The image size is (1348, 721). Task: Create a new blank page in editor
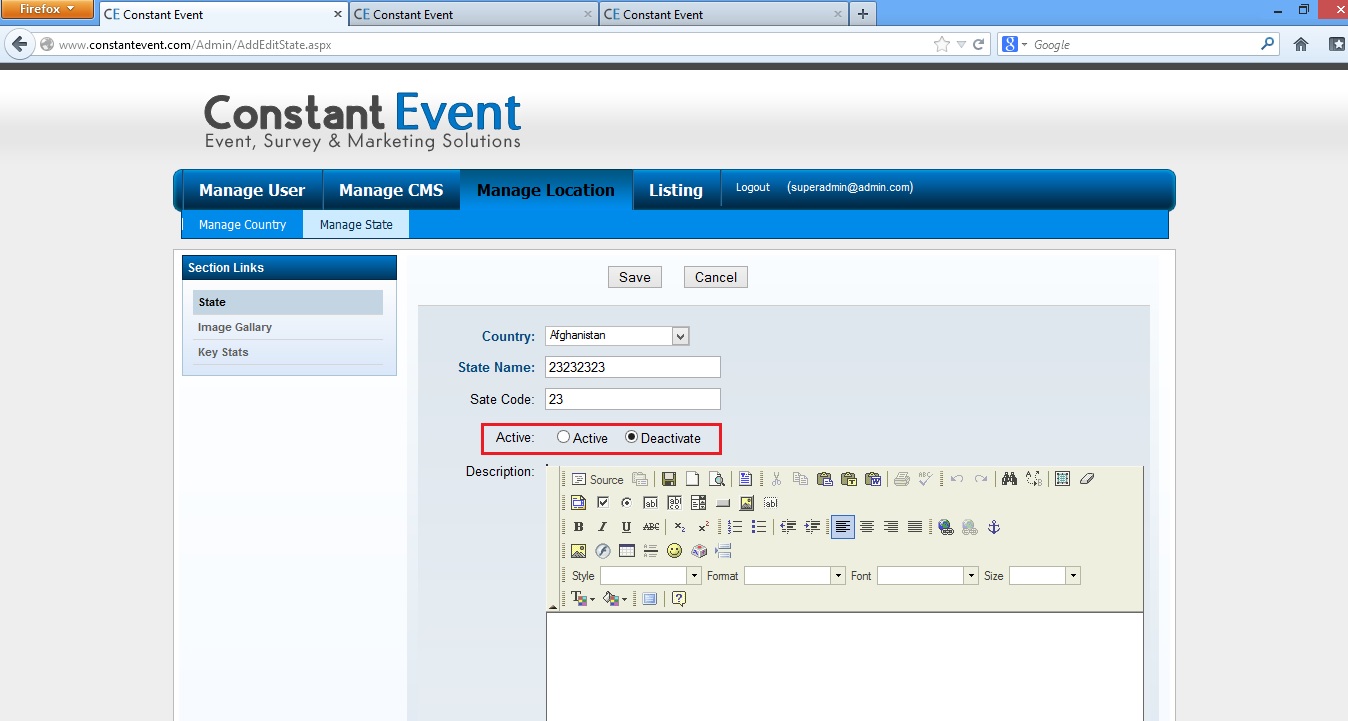click(692, 479)
